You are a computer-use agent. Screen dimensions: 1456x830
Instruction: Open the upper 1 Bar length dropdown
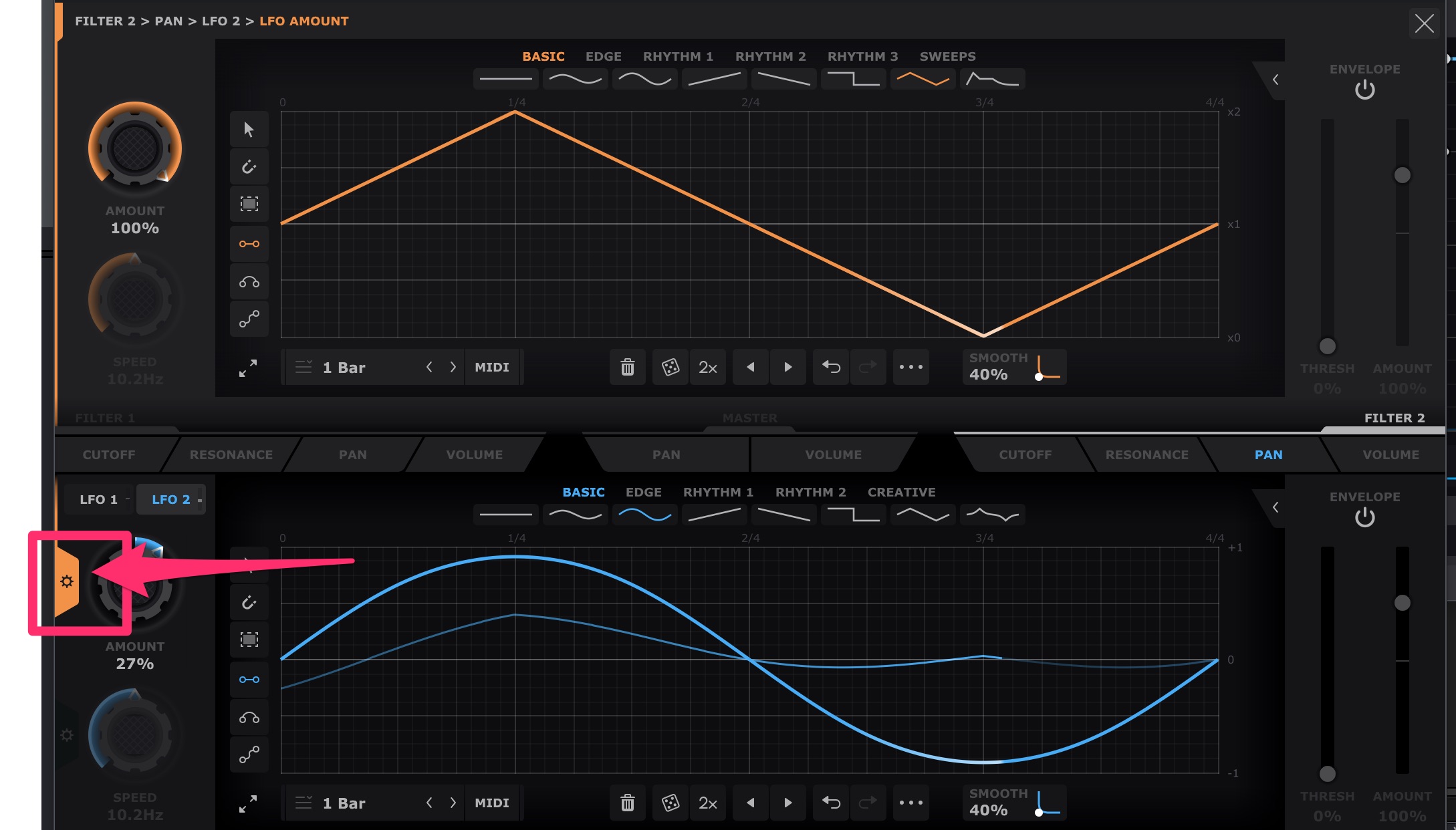(x=344, y=367)
